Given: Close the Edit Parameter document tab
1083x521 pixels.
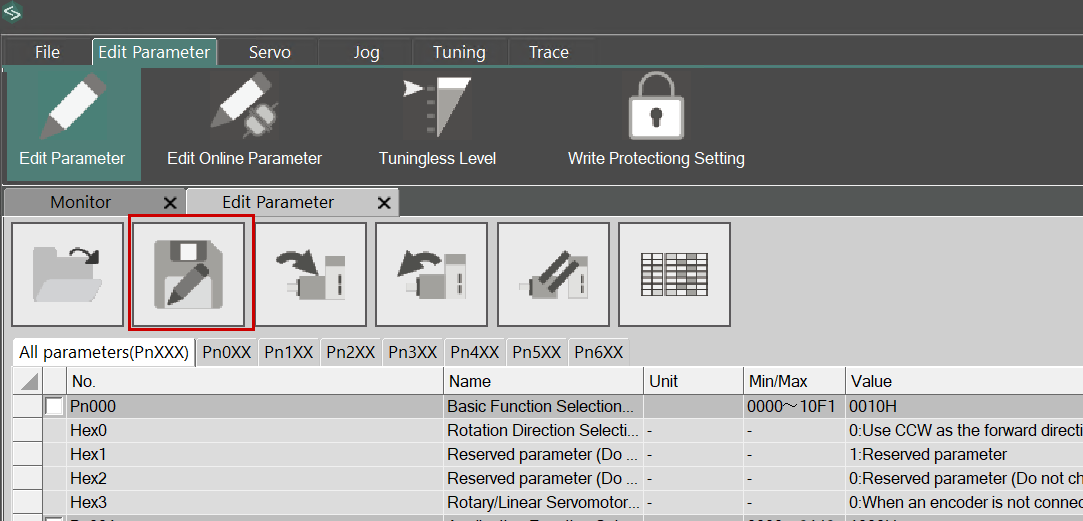Looking at the screenshot, I should point(384,203).
